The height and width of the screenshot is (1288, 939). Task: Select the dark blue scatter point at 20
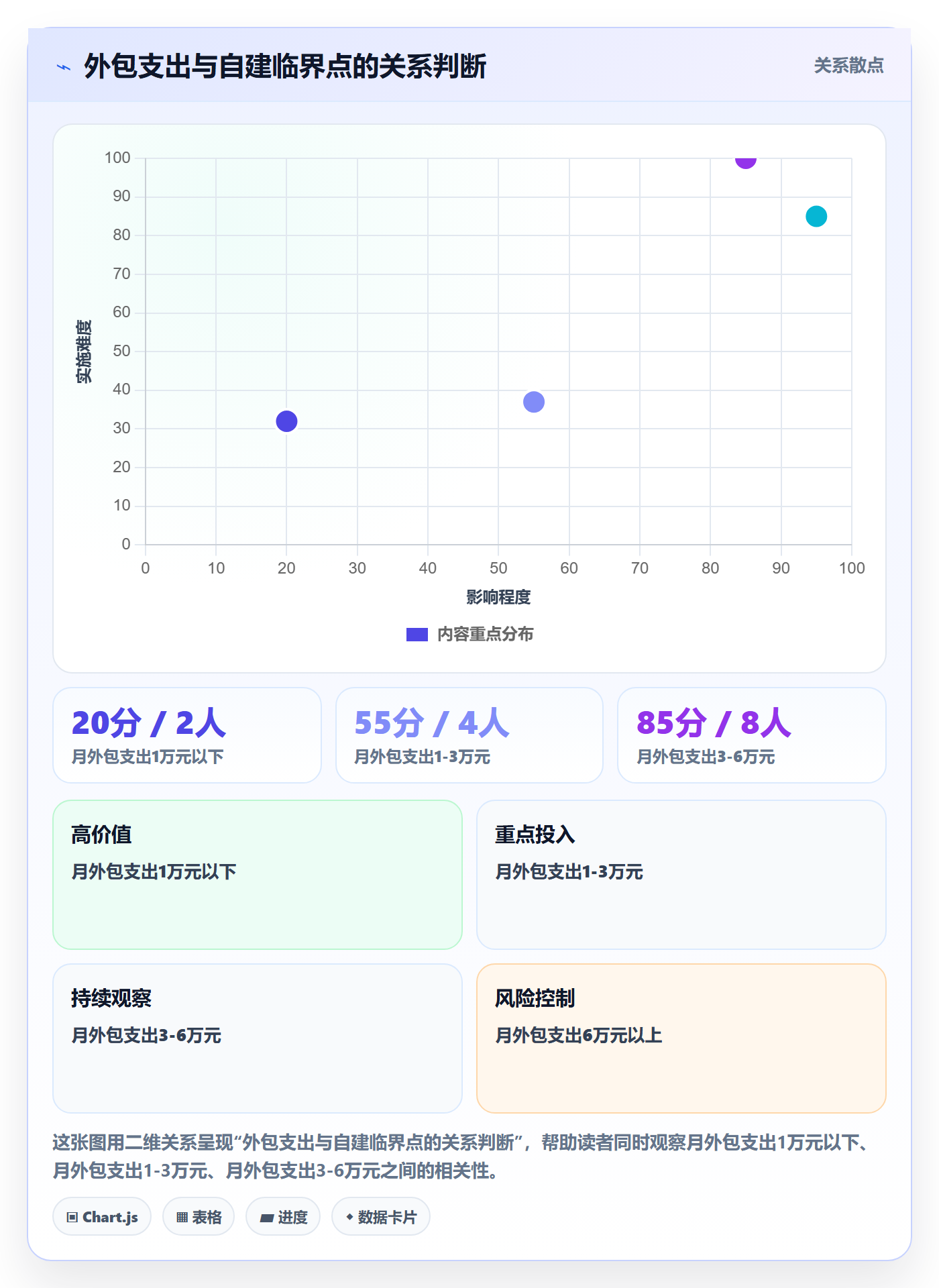[x=286, y=421]
